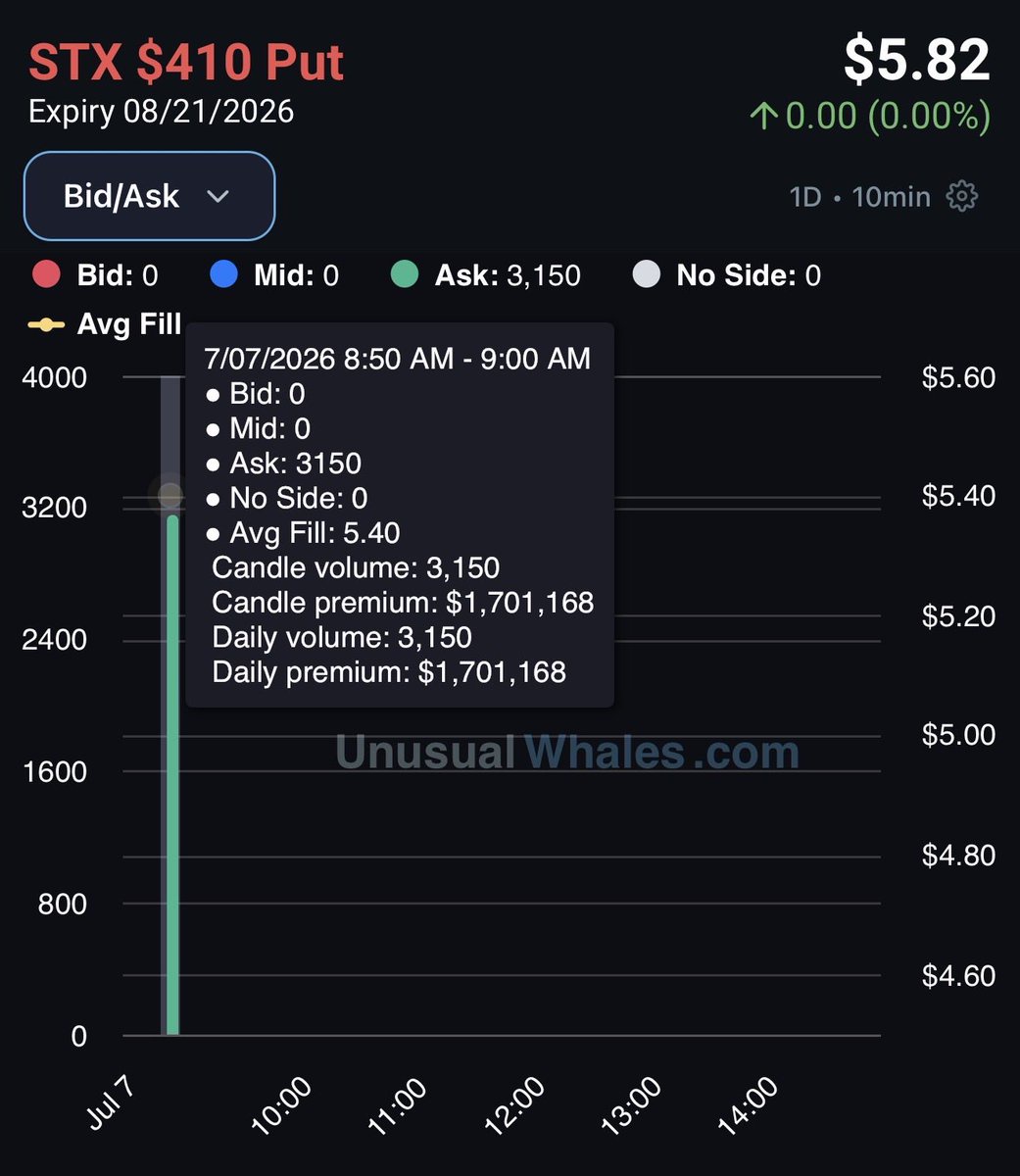Toggle the No Side legend dot
The height and width of the screenshot is (1176, 1020).
[x=647, y=275]
